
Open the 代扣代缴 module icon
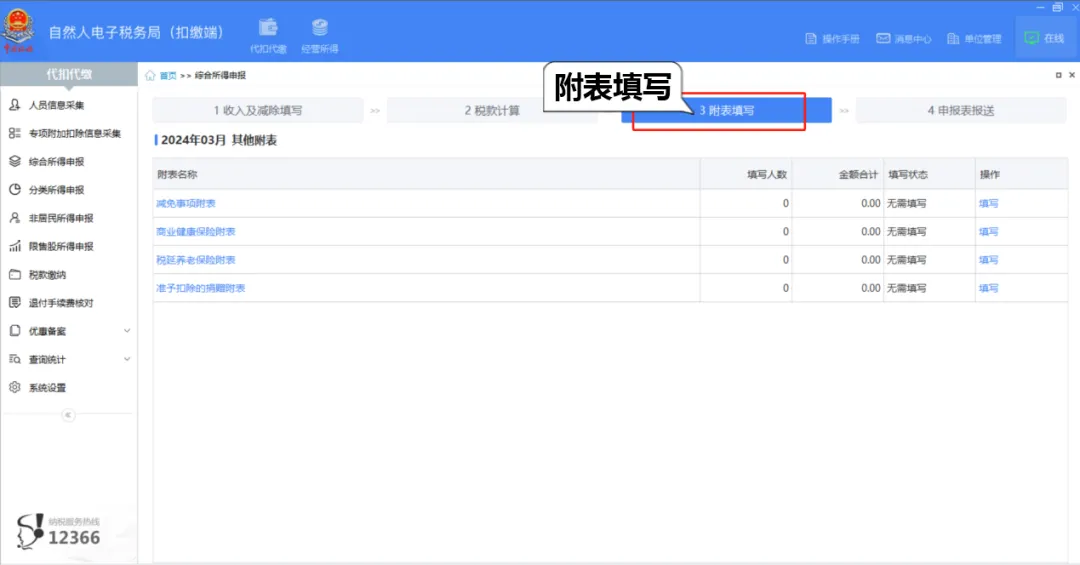point(268,34)
